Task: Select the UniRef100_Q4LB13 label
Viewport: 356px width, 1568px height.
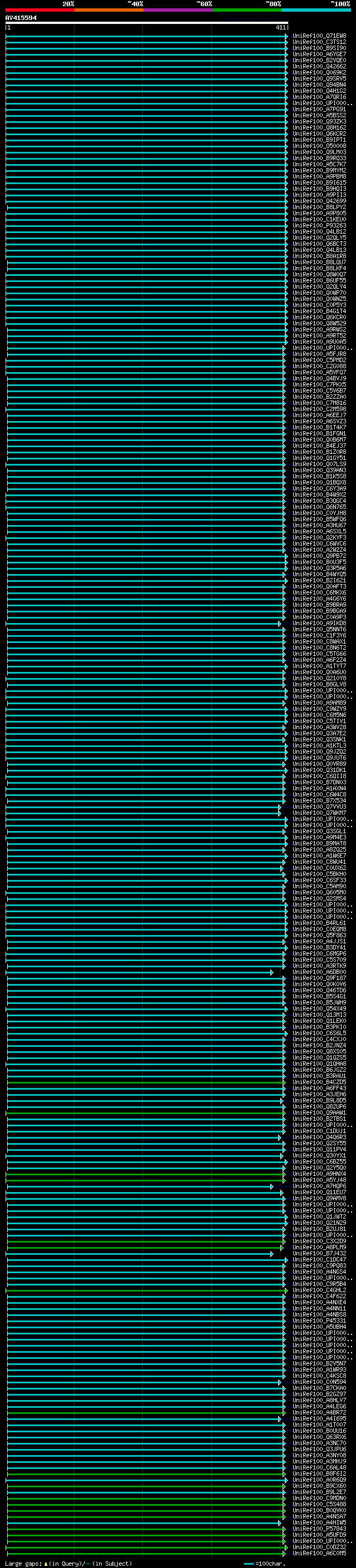Action: (x=319, y=250)
